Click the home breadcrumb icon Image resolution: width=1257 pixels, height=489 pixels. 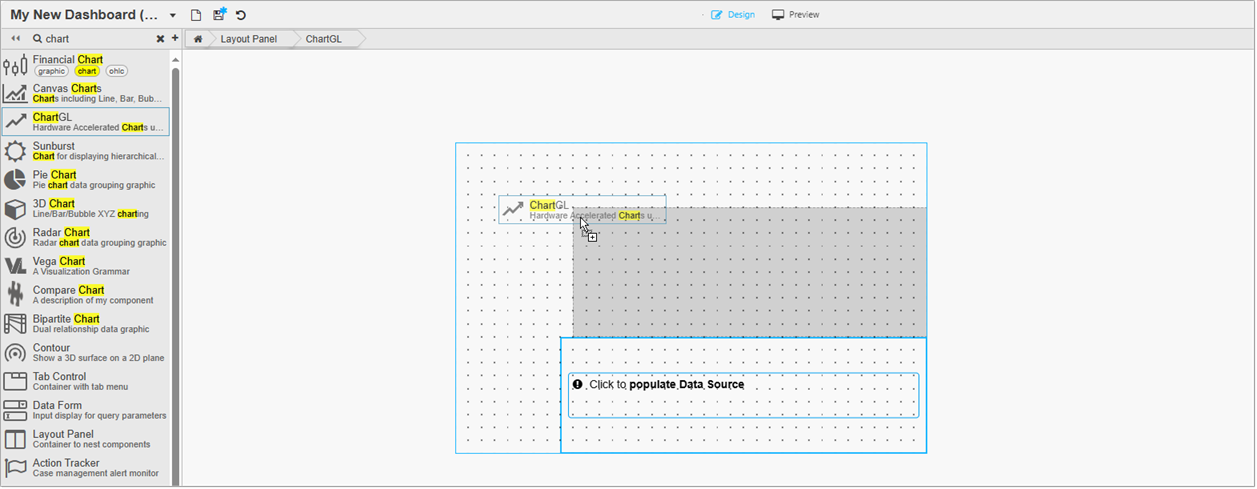(198, 39)
